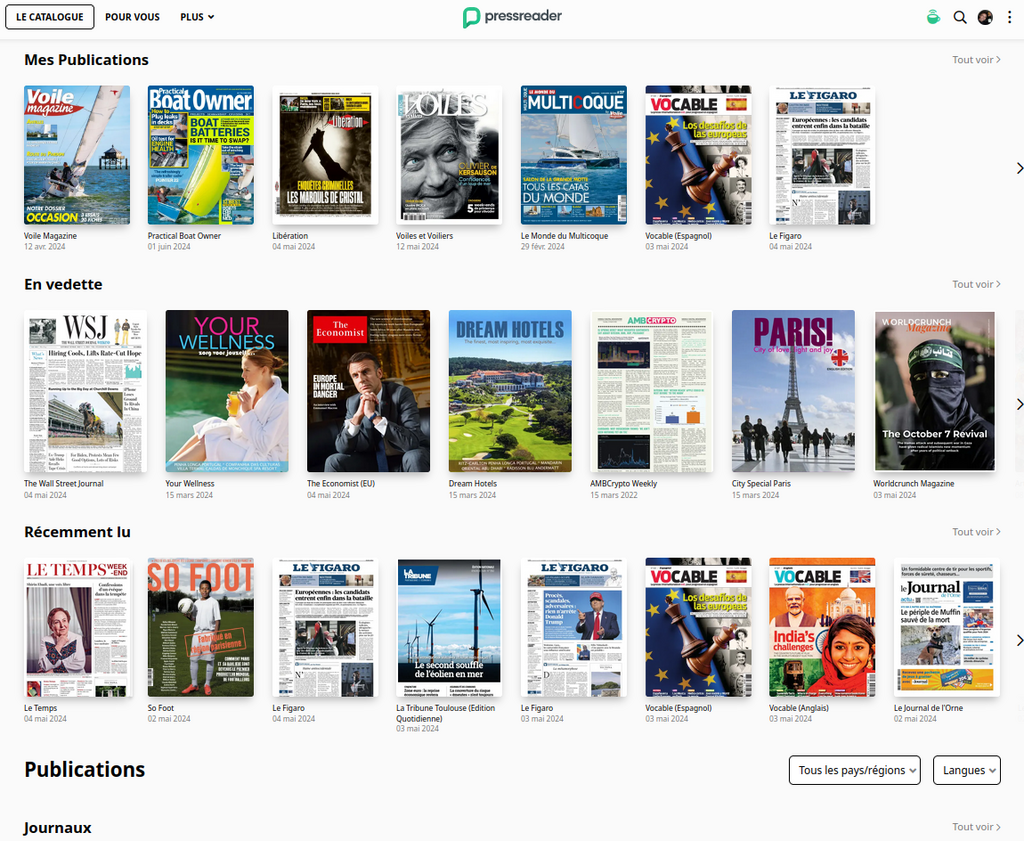Open Tous les pays/régions dropdown
This screenshot has height=841, width=1024.
point(855,770)
